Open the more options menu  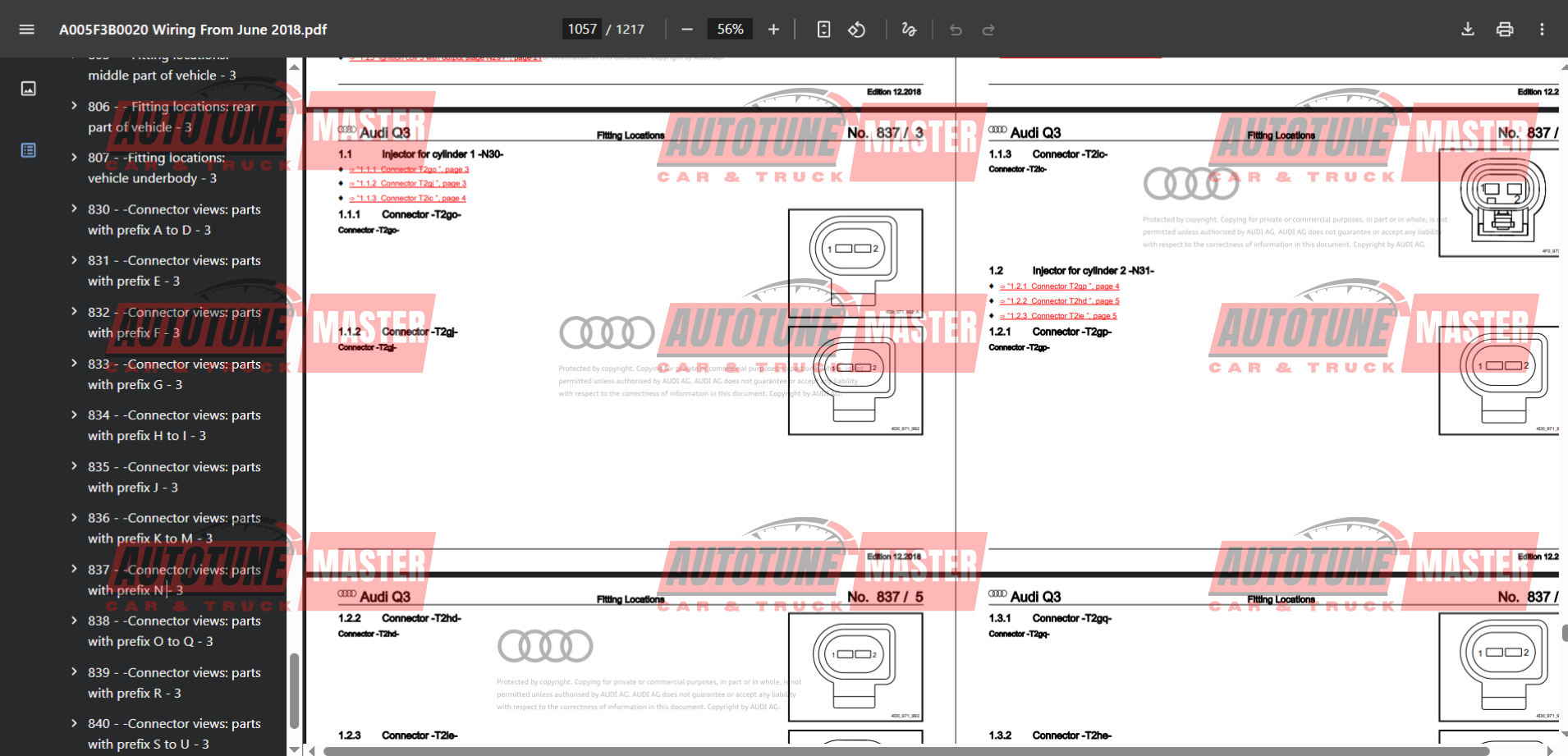tap(1541, 29)
